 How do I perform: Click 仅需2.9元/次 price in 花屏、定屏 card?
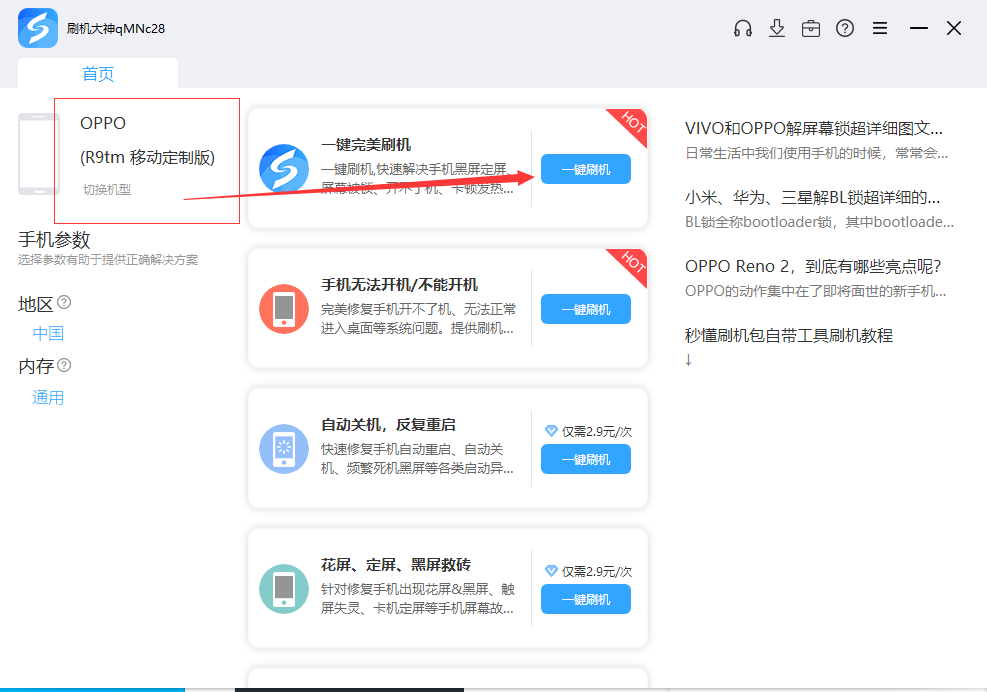click(x=597, y=571)
